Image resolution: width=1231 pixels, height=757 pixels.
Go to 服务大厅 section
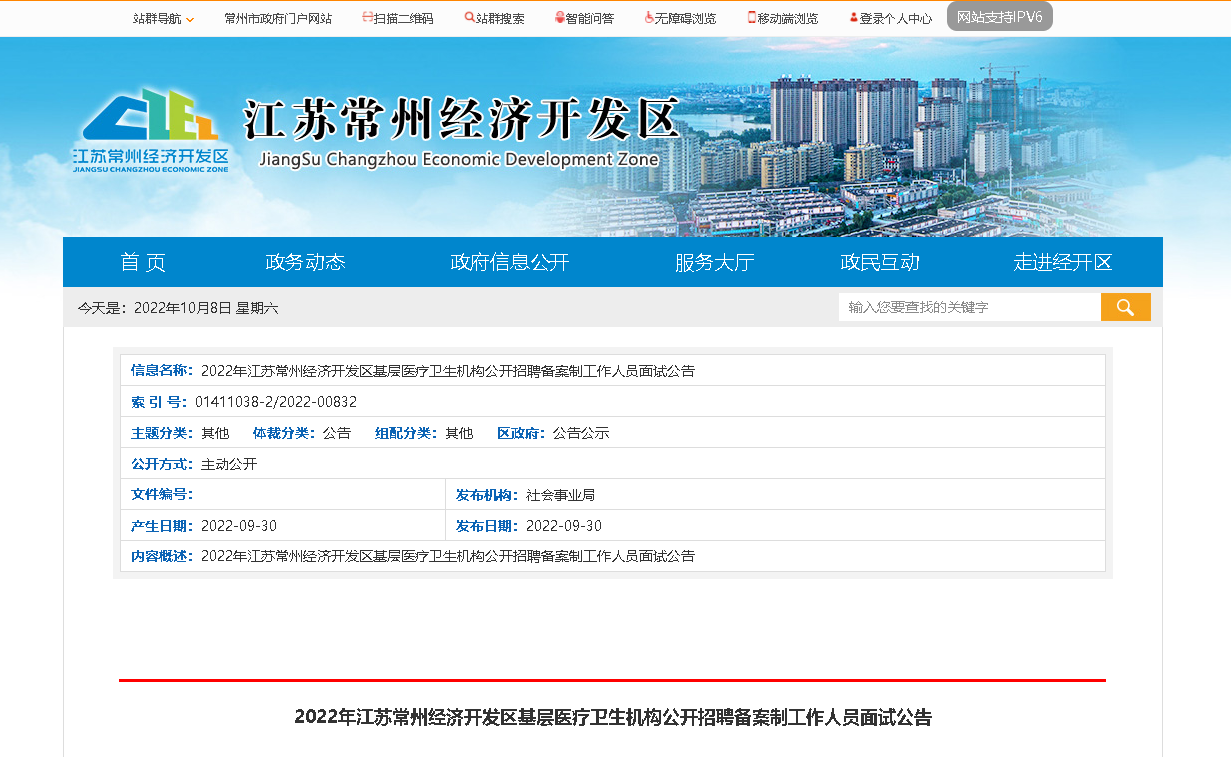tap(714, 262)
